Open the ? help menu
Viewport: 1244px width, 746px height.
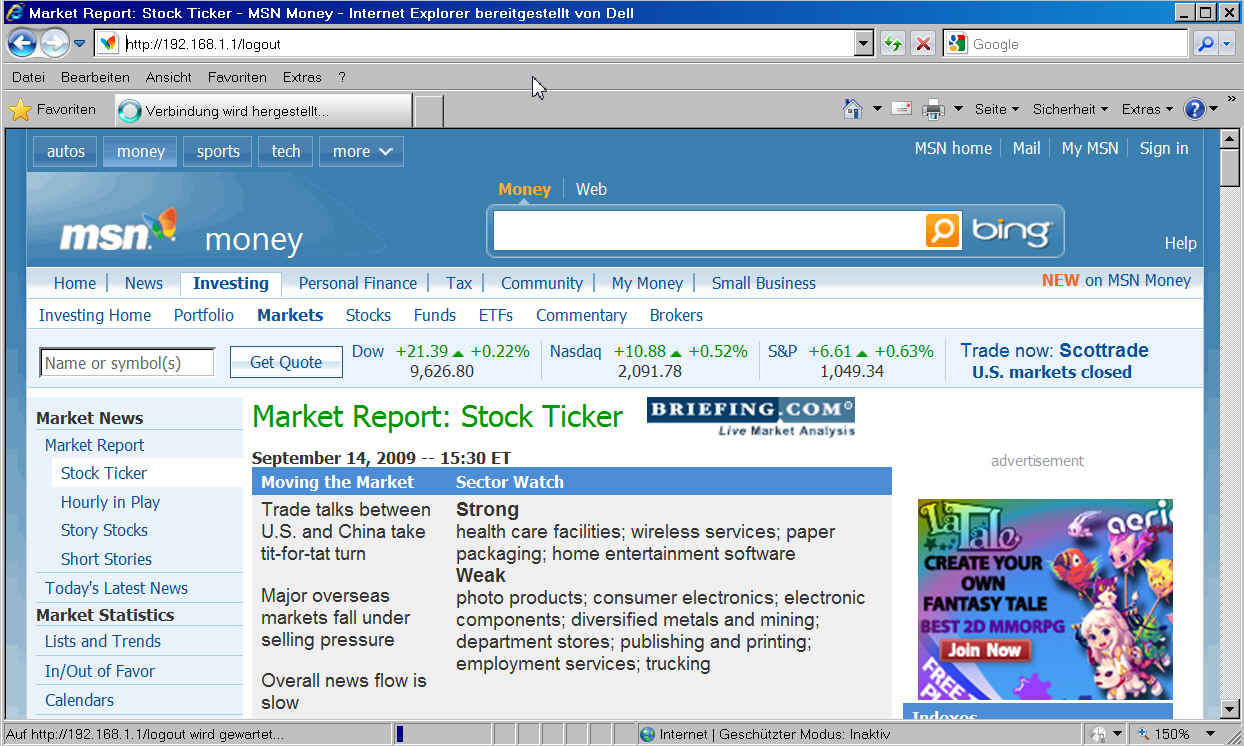click(342, 77)
